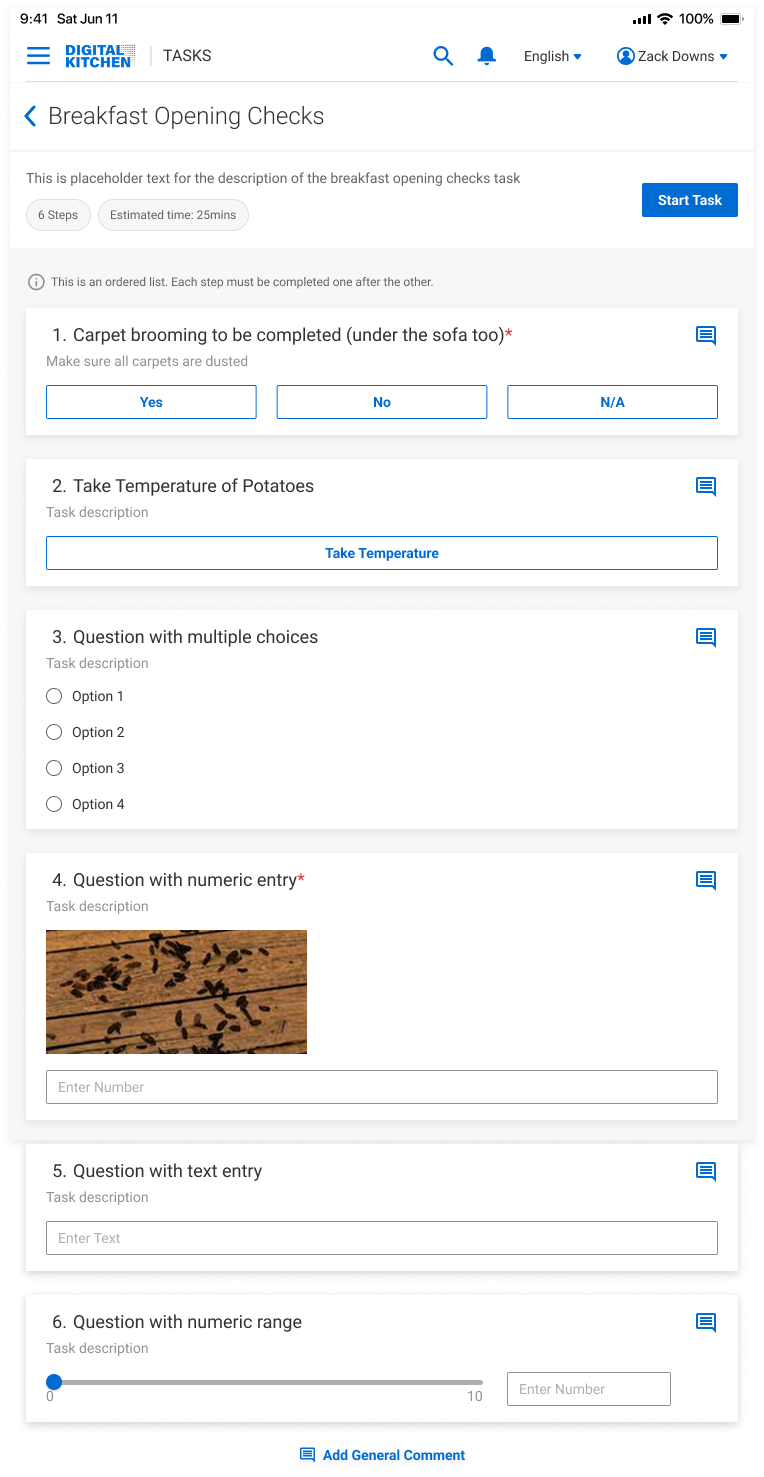Pick the Option 4 radio button
Screen dimensions: 764x1477
[54, 804]
